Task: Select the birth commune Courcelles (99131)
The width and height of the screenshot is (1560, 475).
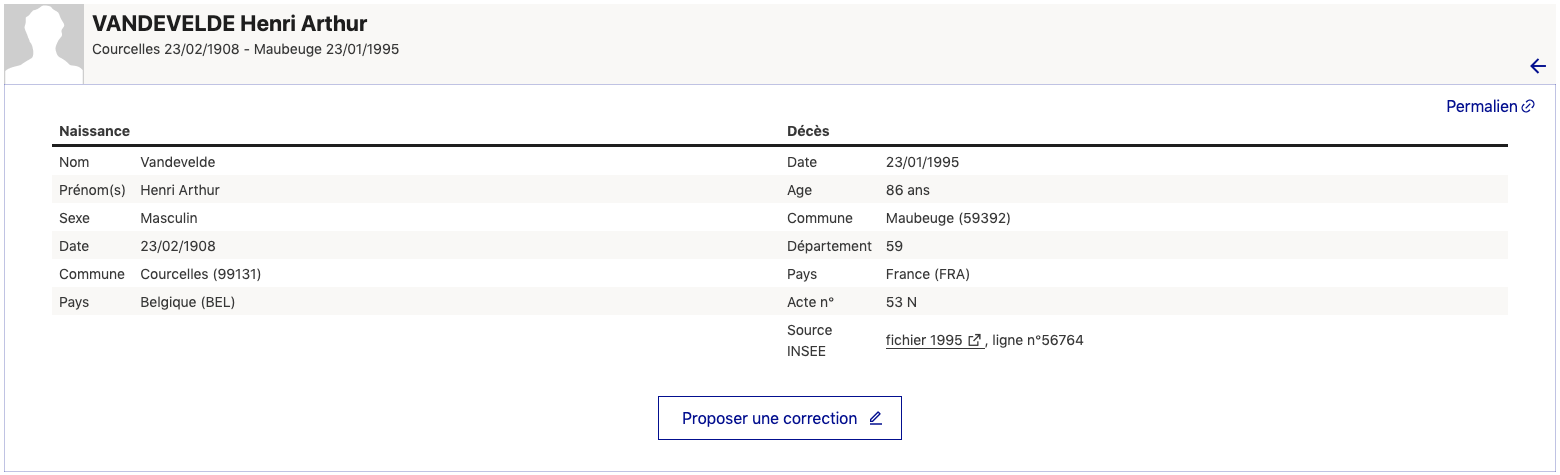Action: click(201, 274)
